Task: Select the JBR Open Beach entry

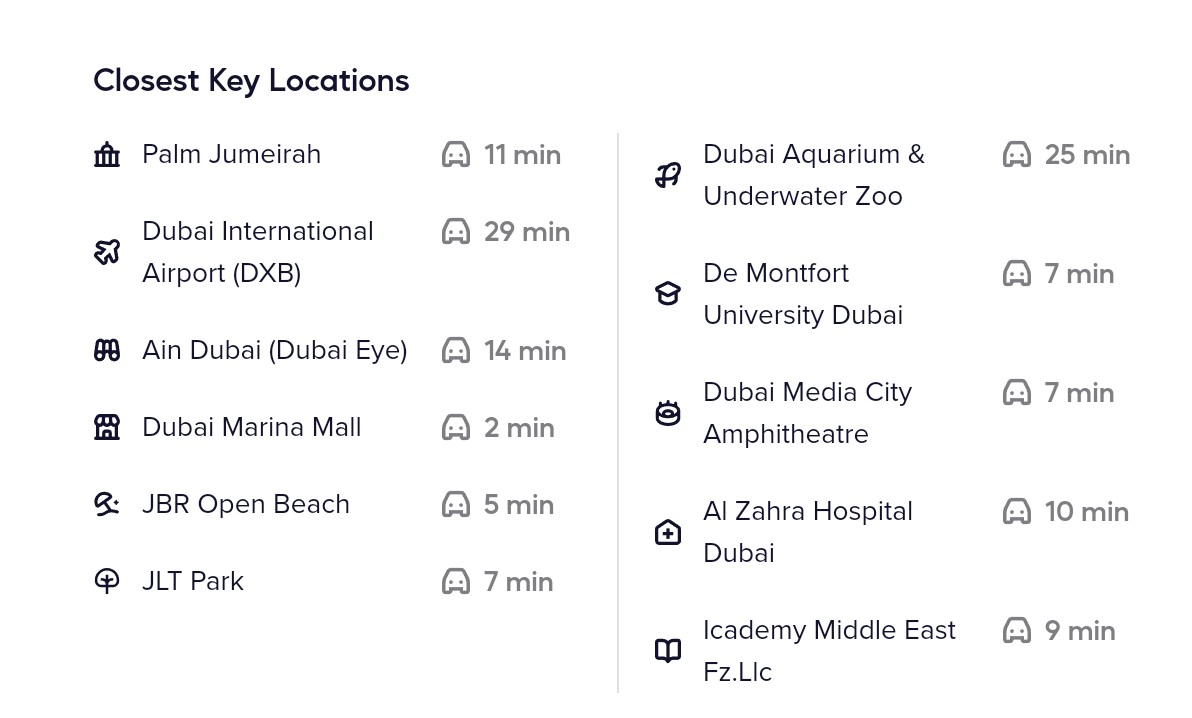Action: [246, 504]
